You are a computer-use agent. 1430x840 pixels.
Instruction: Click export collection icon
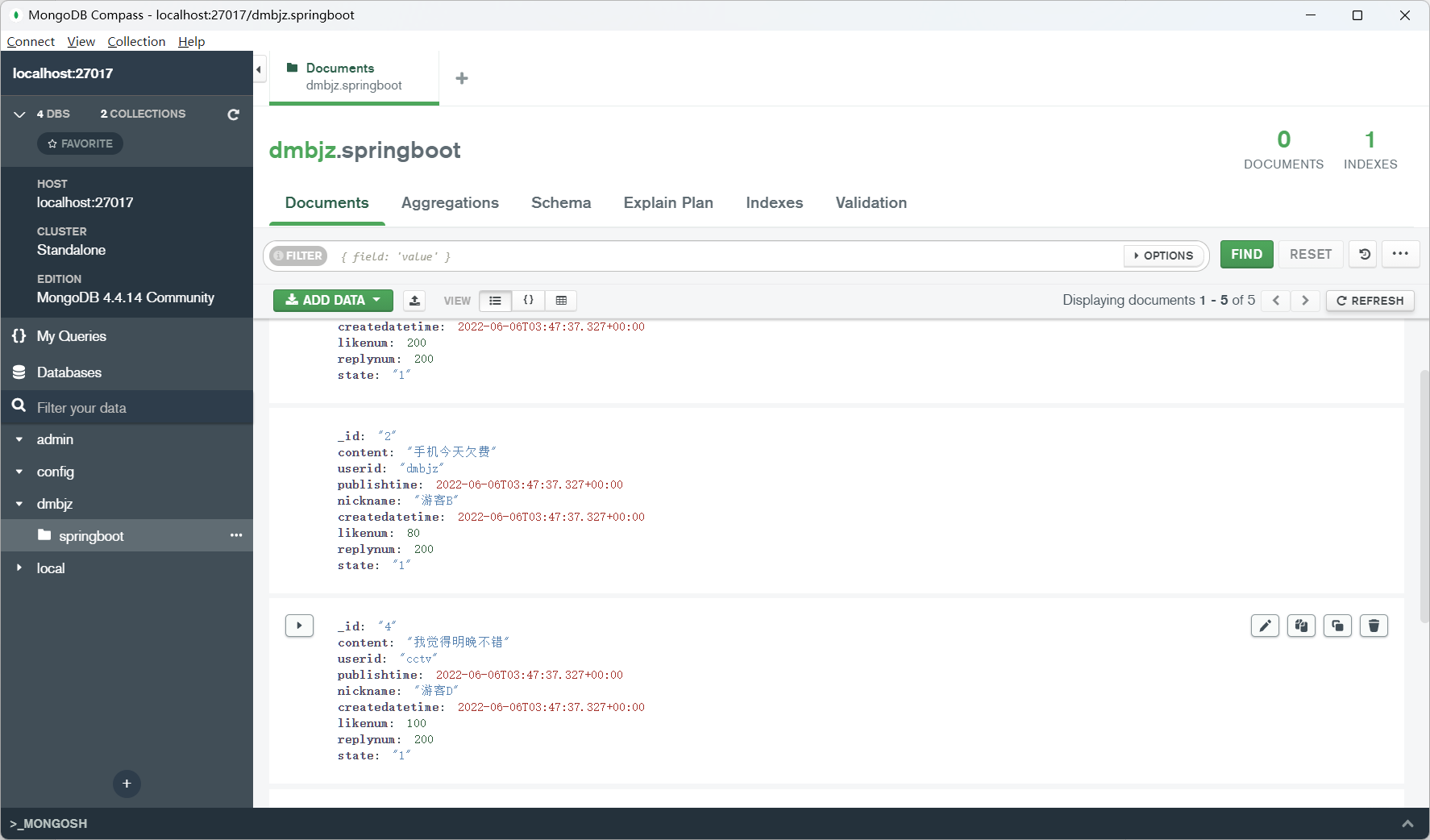pos(414,300)
